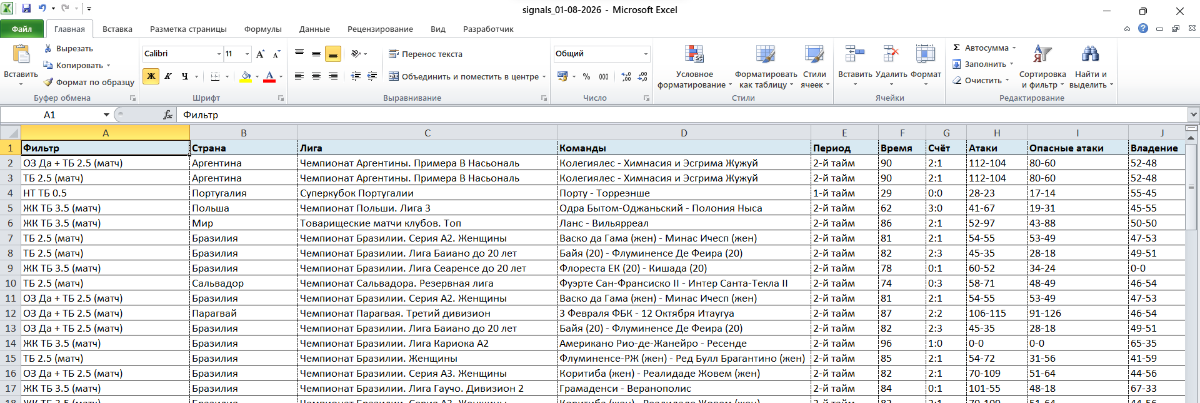1200x403 pixels.
Task: Toggle Underline (Ч) formatting
Action: [185, 76]
